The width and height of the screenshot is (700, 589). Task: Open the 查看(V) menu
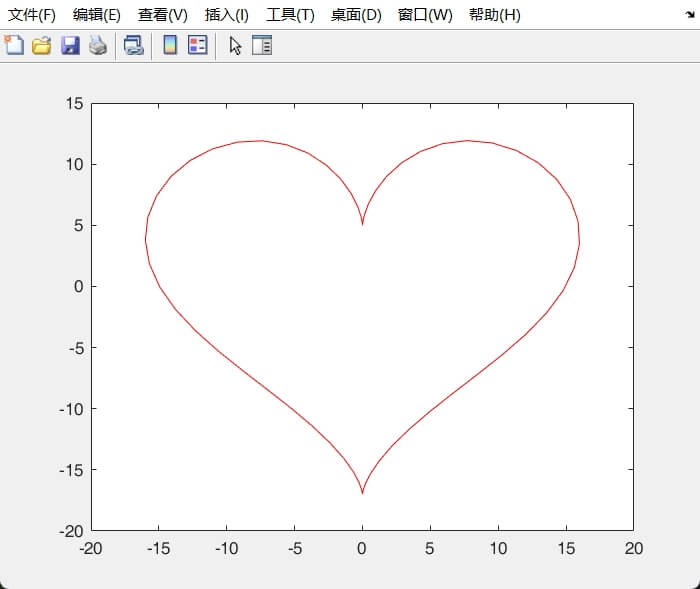(x=162, y=15)
